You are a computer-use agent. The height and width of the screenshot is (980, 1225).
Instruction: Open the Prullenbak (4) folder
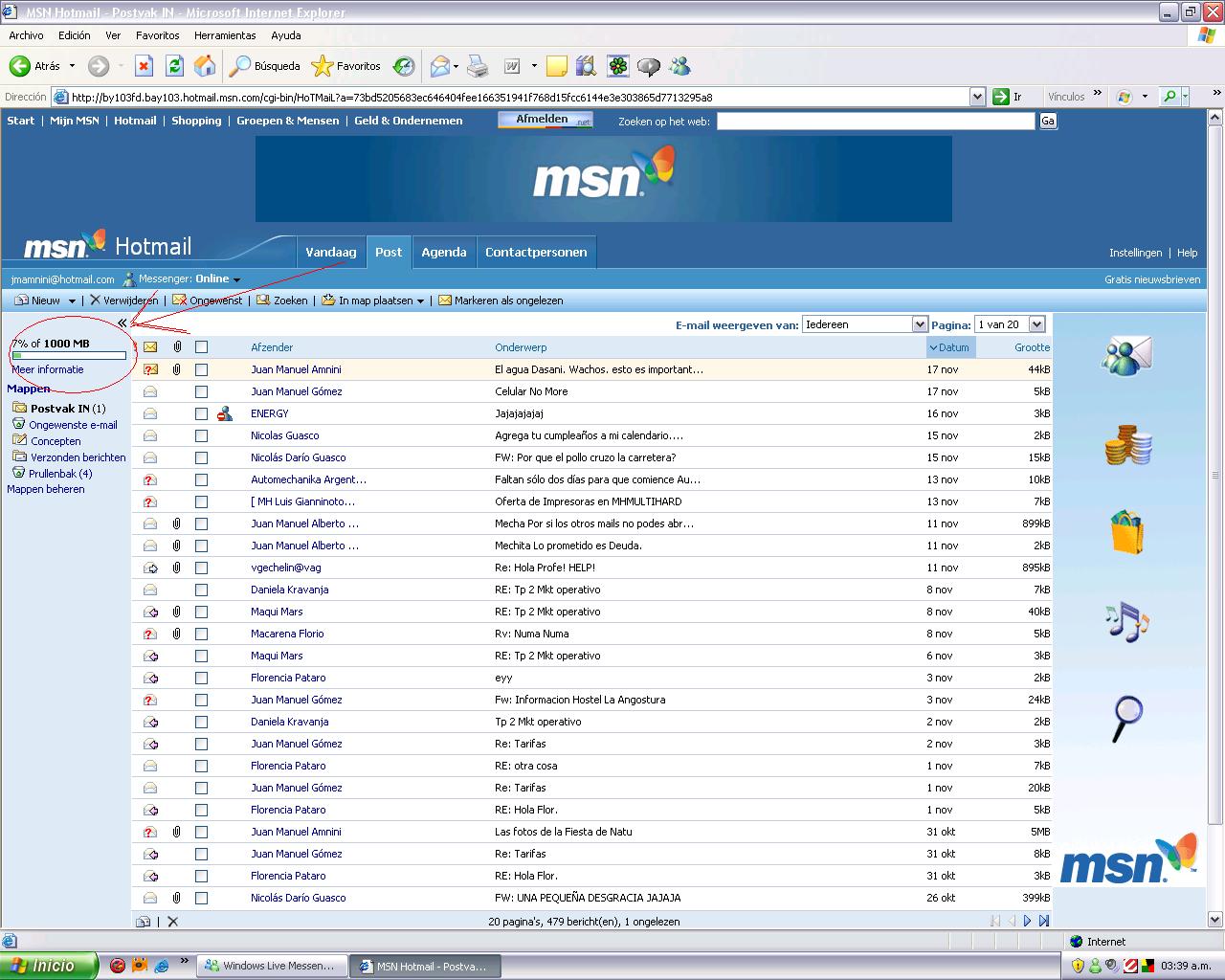(x=59, y=474)
